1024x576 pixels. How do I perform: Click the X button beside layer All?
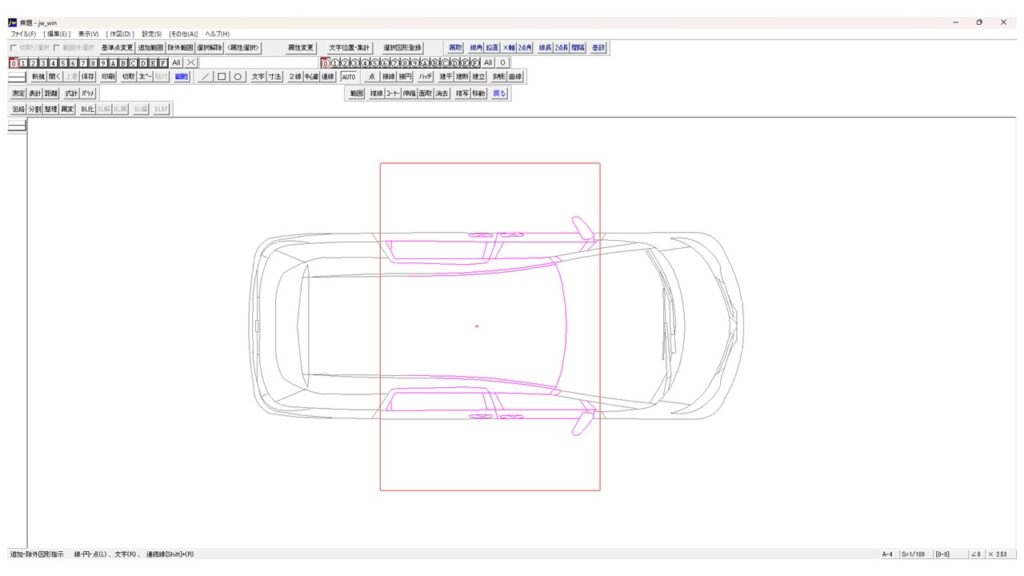pyautogui.click(x=191, y=62)
